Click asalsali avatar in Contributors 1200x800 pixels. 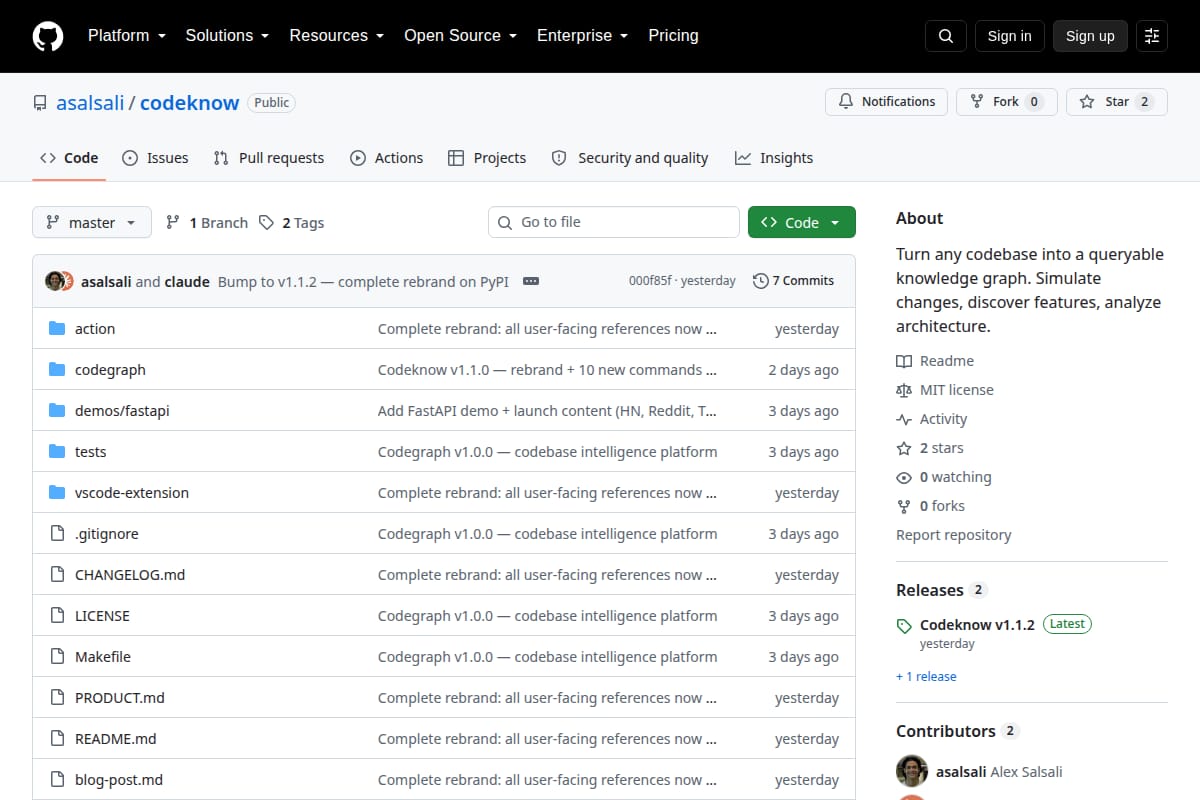pyautogui.click(x=911, y=772)
